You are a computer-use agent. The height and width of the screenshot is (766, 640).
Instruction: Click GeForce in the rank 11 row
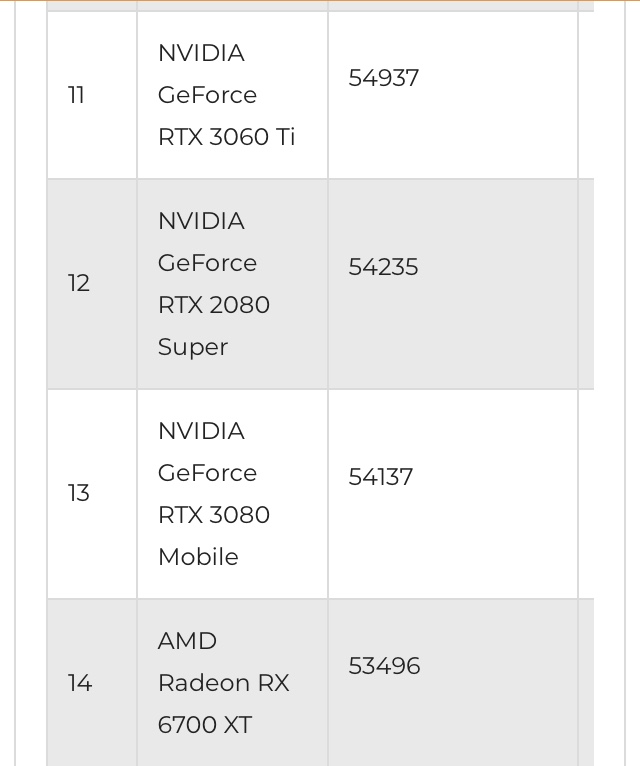coord(207,95)
